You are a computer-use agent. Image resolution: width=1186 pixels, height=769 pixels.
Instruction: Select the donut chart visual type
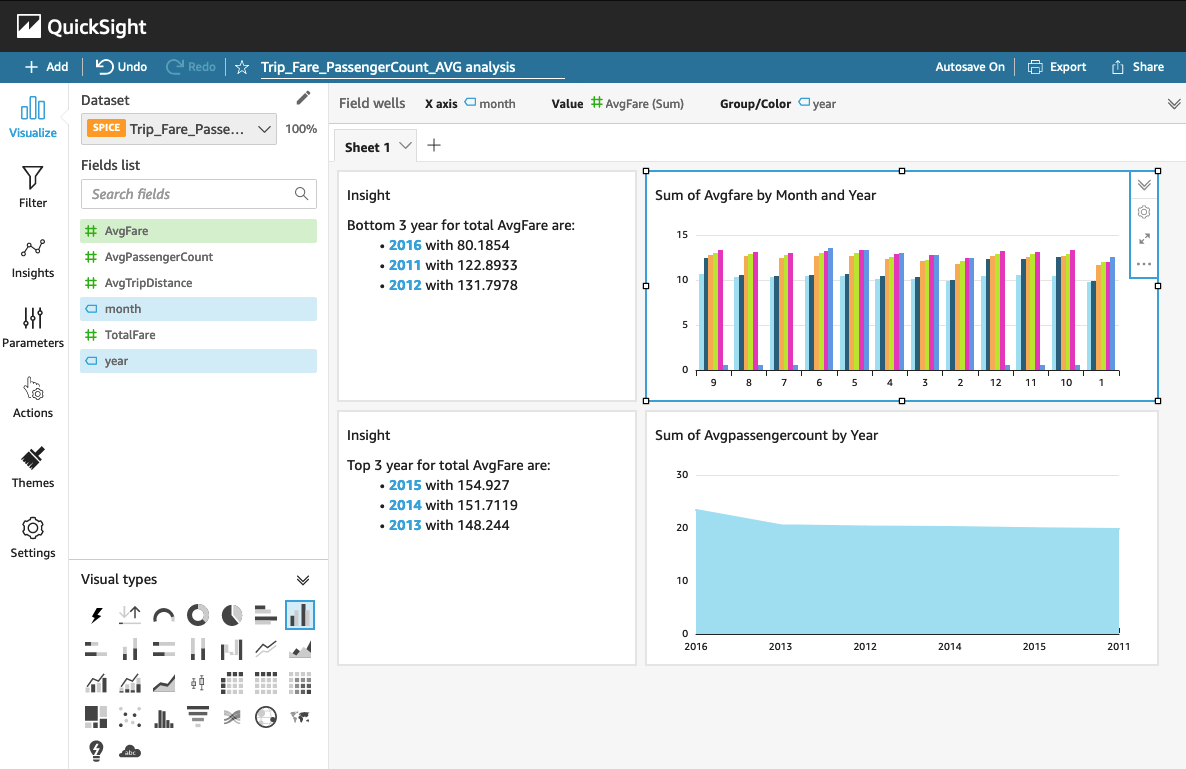click(198, 615)
